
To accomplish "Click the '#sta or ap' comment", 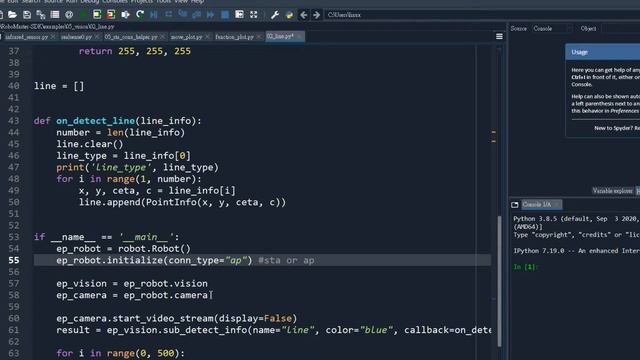I will pos(286,260).
